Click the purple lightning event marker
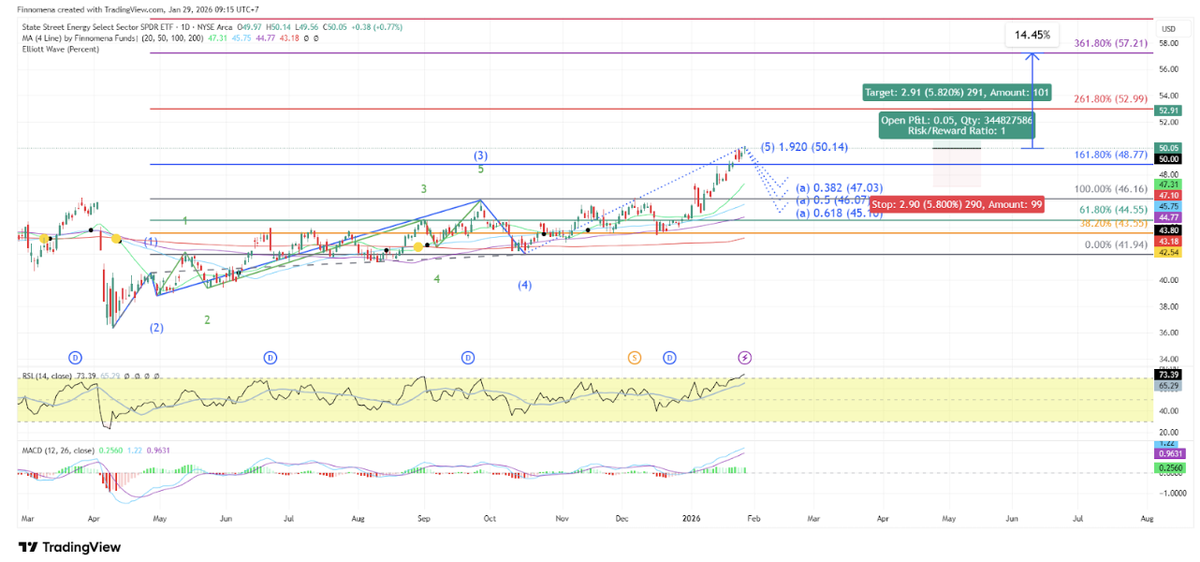This screenshot has width=1200, height=562. click(x=745, y=357)
